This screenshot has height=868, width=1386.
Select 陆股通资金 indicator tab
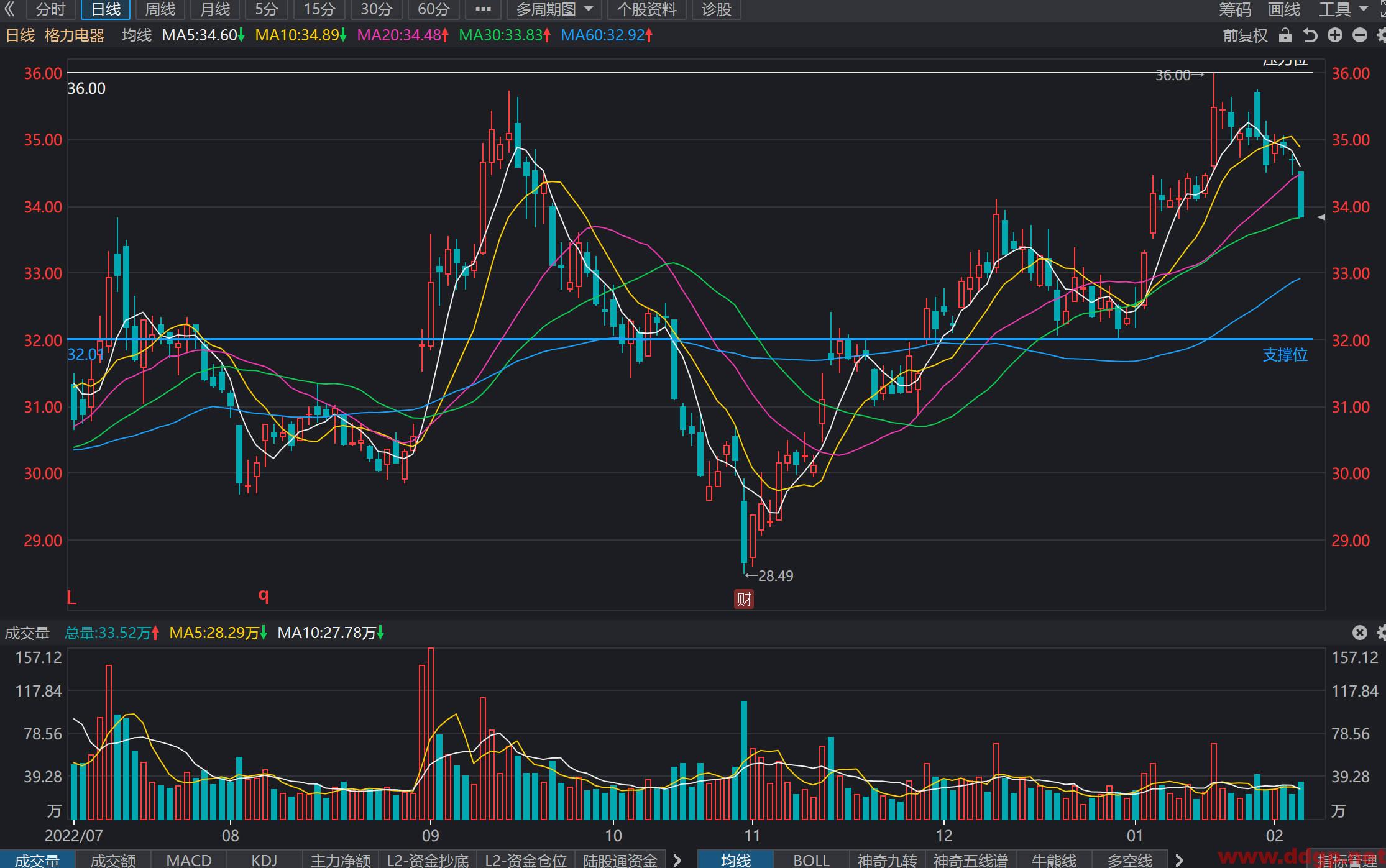click(x=620, y=860)
